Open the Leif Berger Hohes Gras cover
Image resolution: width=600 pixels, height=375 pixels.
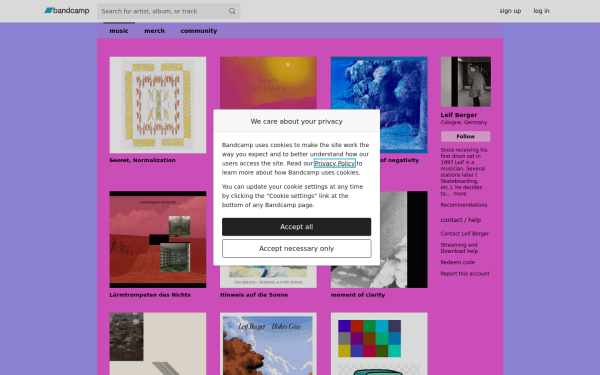[268, 344]
